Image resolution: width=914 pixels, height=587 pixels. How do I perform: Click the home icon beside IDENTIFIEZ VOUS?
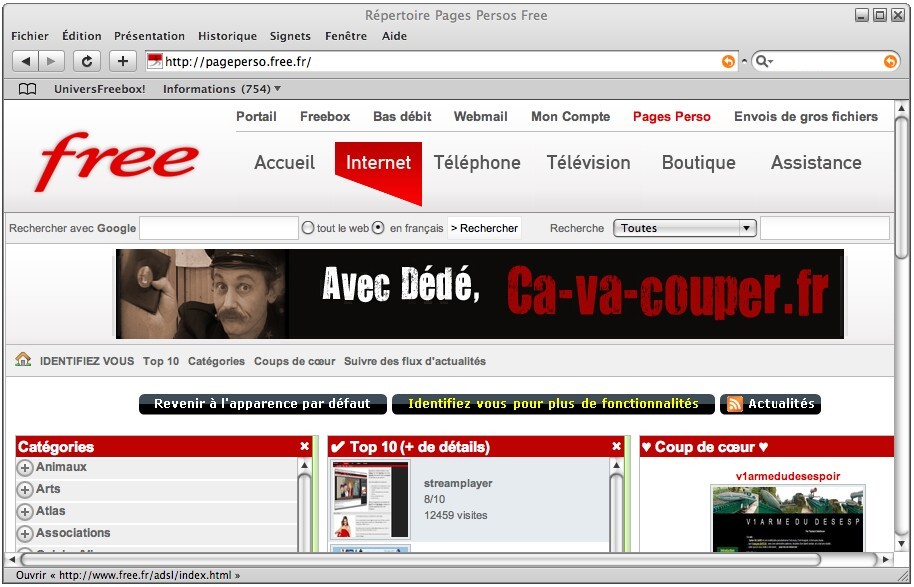click(23, 360)
